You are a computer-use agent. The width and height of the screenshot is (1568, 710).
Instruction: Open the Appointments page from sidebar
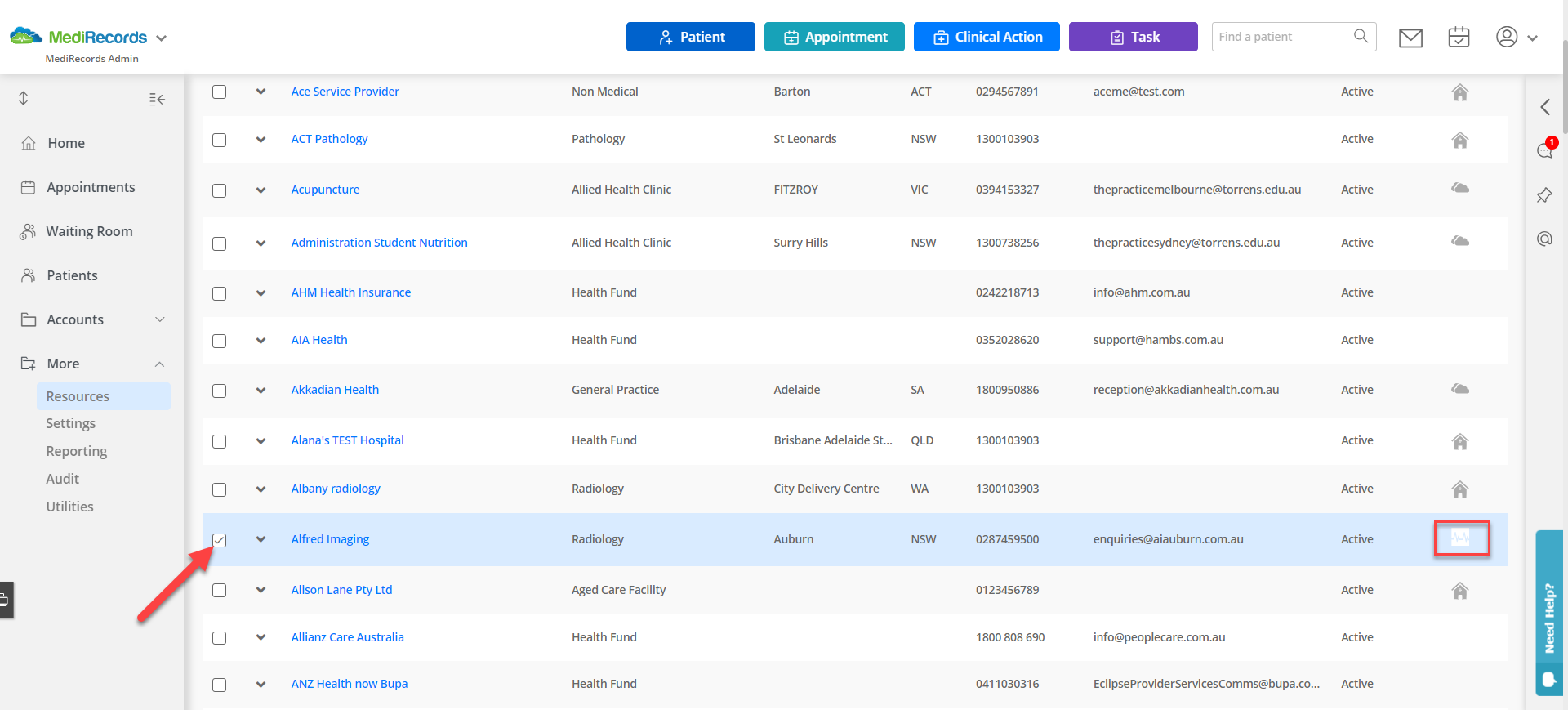pos(91,187)
